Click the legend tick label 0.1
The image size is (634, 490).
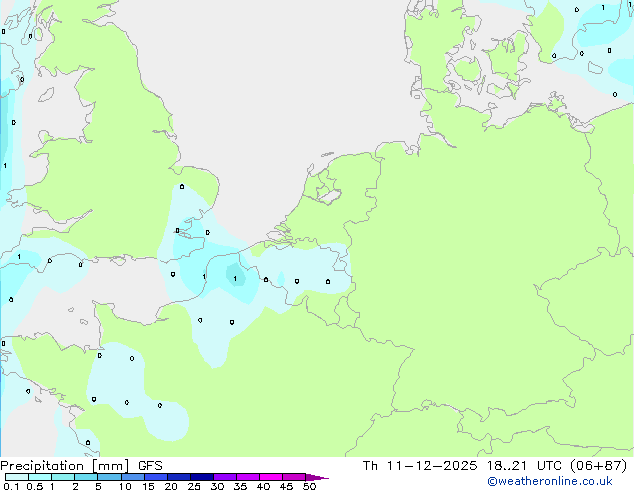pyautogui.click(x=9, y=487)
